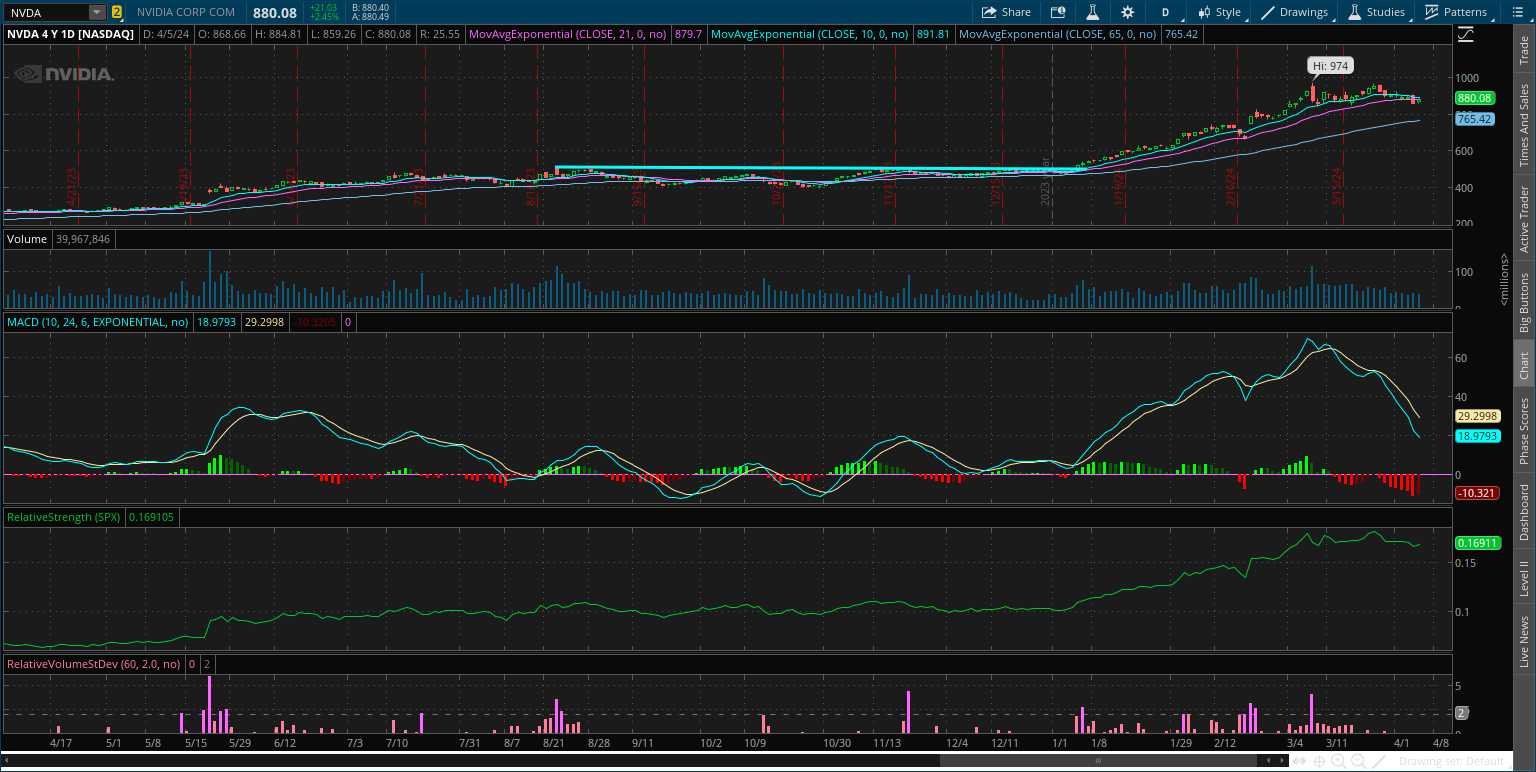Viewport: 1536px width, 772px height.
Task: Click the cyan horizontal trendline drawing
Action: pos(820,168)
